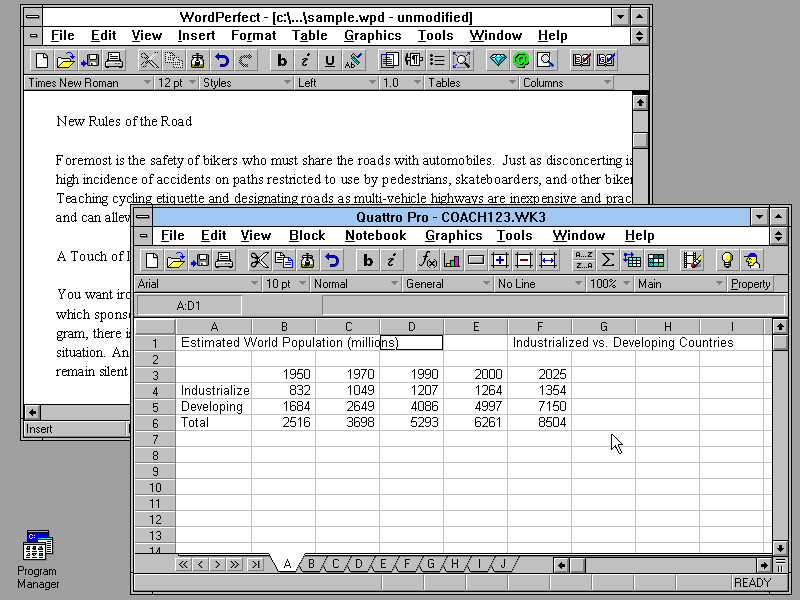
Task: Click the f(x) function icon in Quattro Pro
Action: coord(428,261)
